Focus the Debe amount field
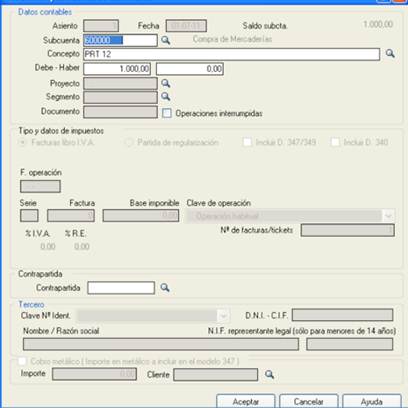The height and width of the screenshot is (408, 408). (x=117, y=69)
